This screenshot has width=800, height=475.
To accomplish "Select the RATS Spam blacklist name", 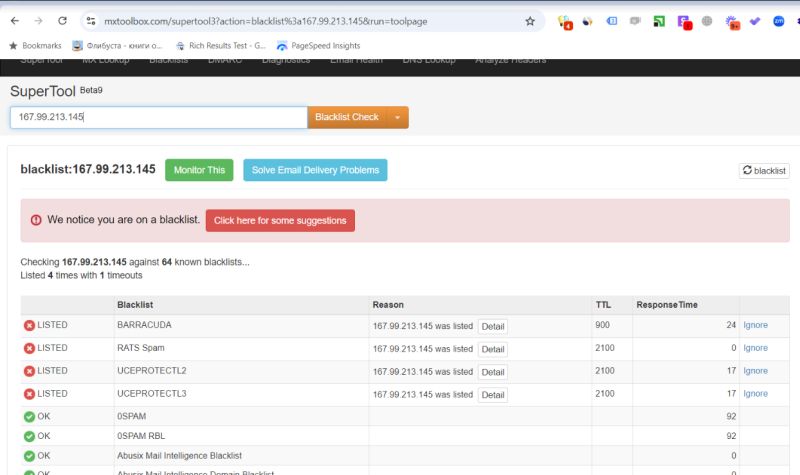I will tap(141, 348).
